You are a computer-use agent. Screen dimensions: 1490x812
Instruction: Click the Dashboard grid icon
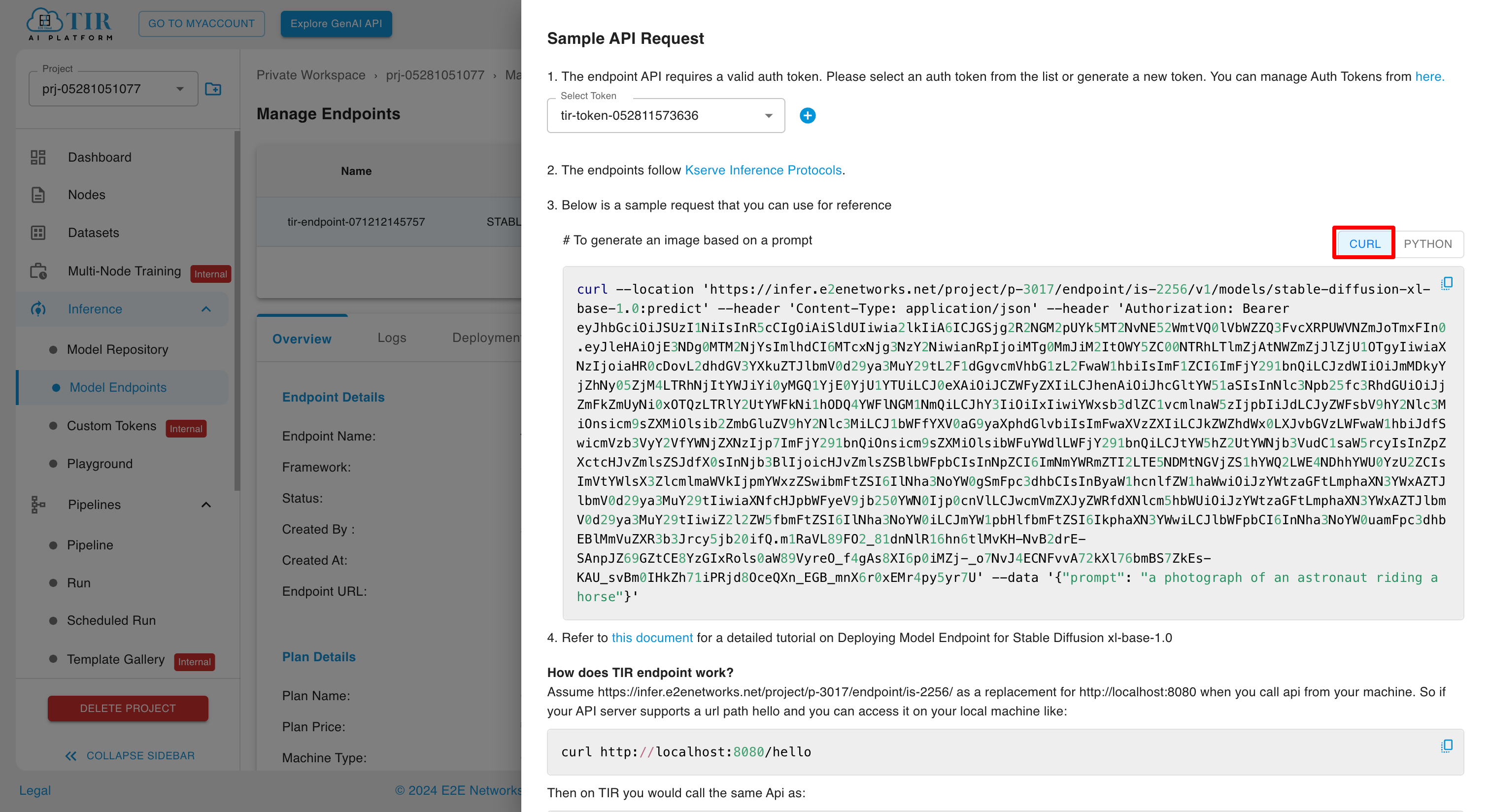(38, 157)
